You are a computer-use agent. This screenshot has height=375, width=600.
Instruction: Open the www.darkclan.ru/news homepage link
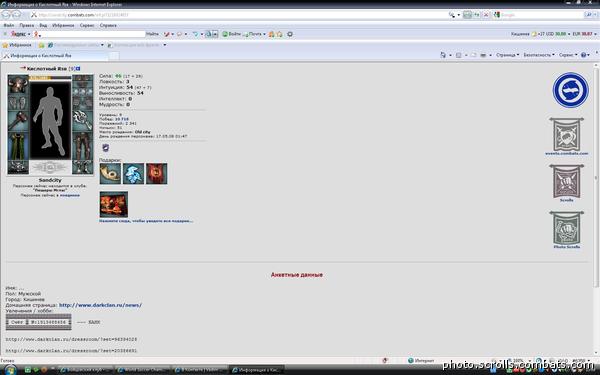coord(100,305)
